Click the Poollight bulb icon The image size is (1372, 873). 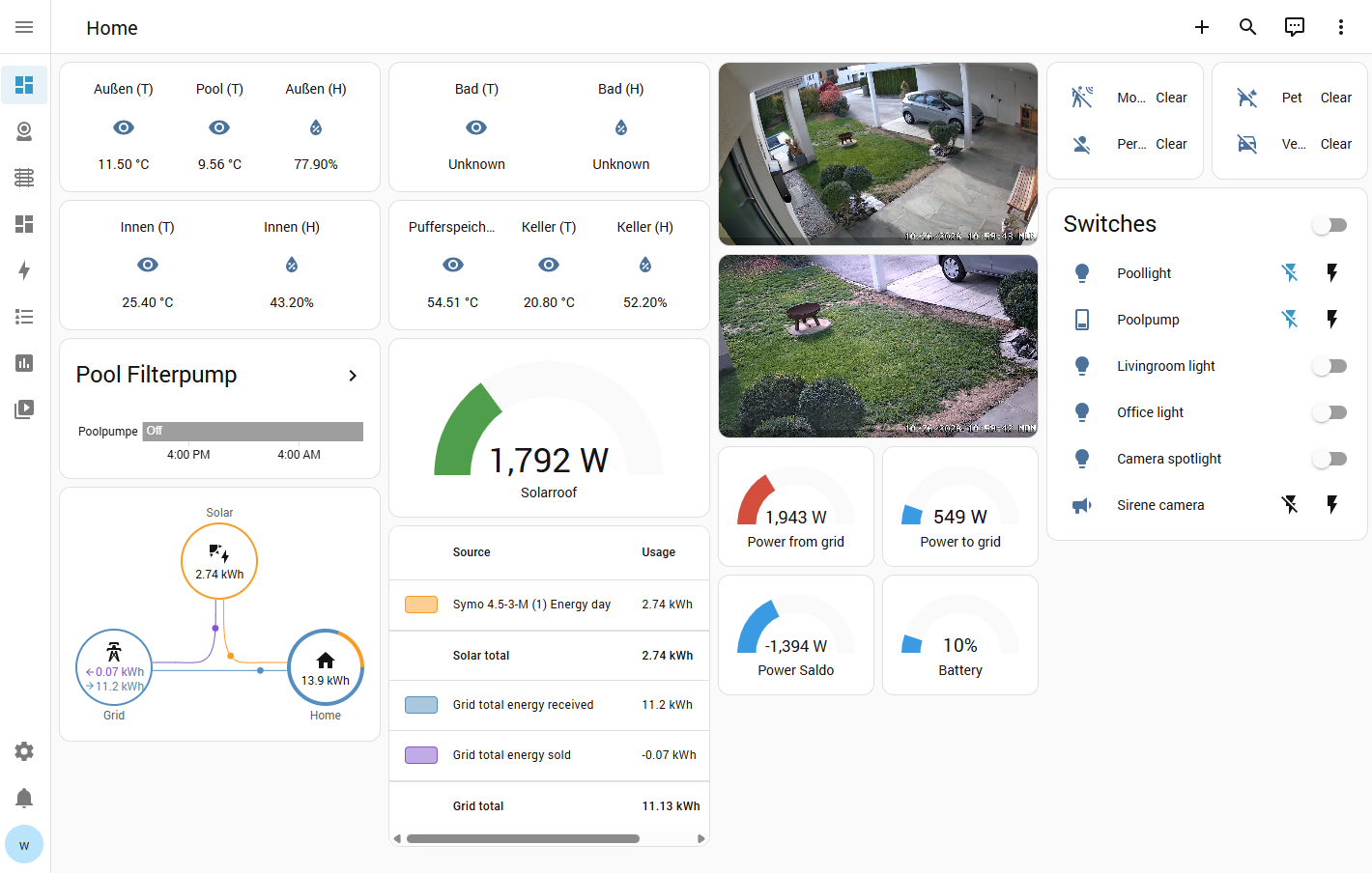(x=1082, y=273)
